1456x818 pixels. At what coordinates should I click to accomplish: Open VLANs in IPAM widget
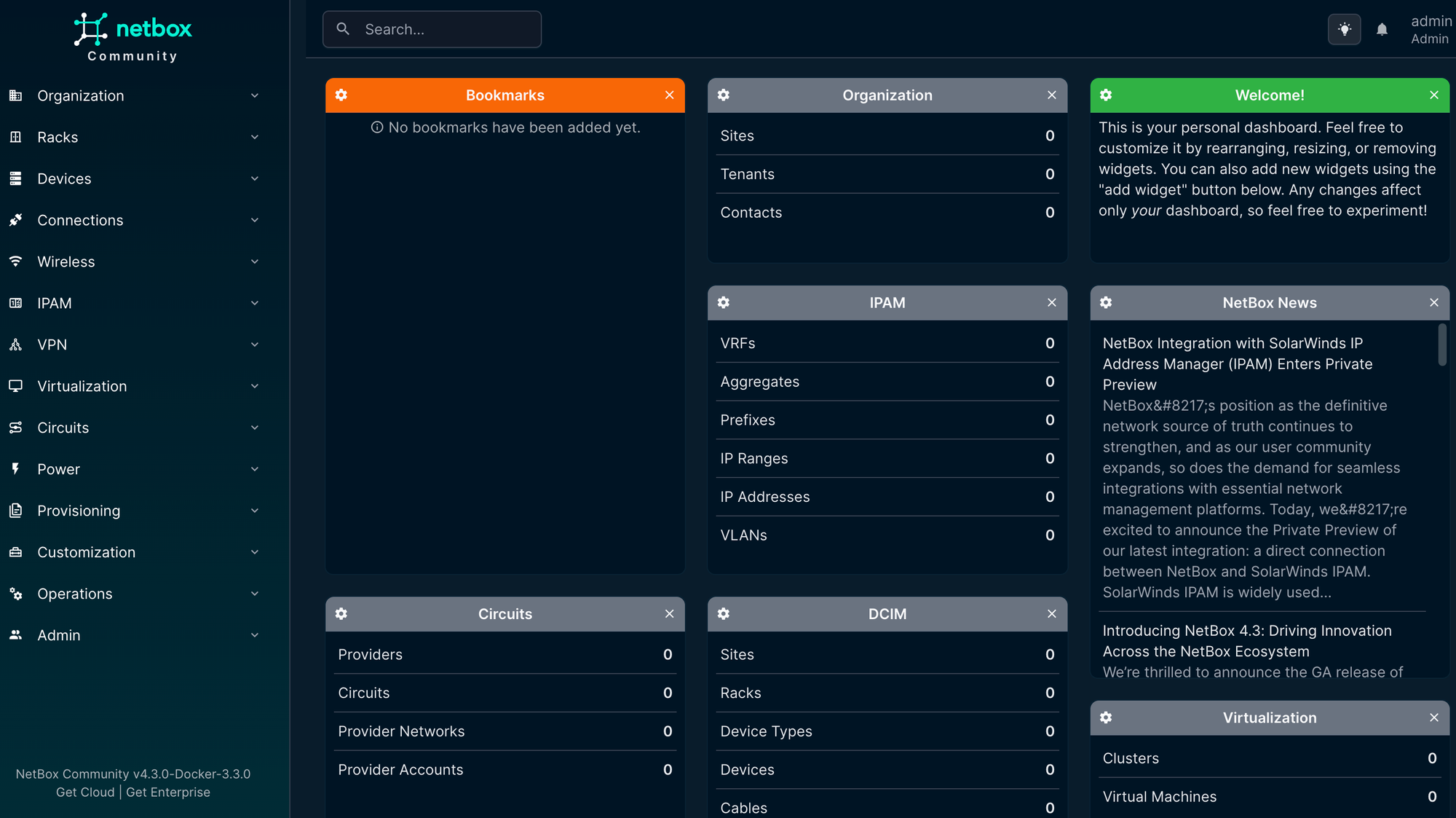887,535
